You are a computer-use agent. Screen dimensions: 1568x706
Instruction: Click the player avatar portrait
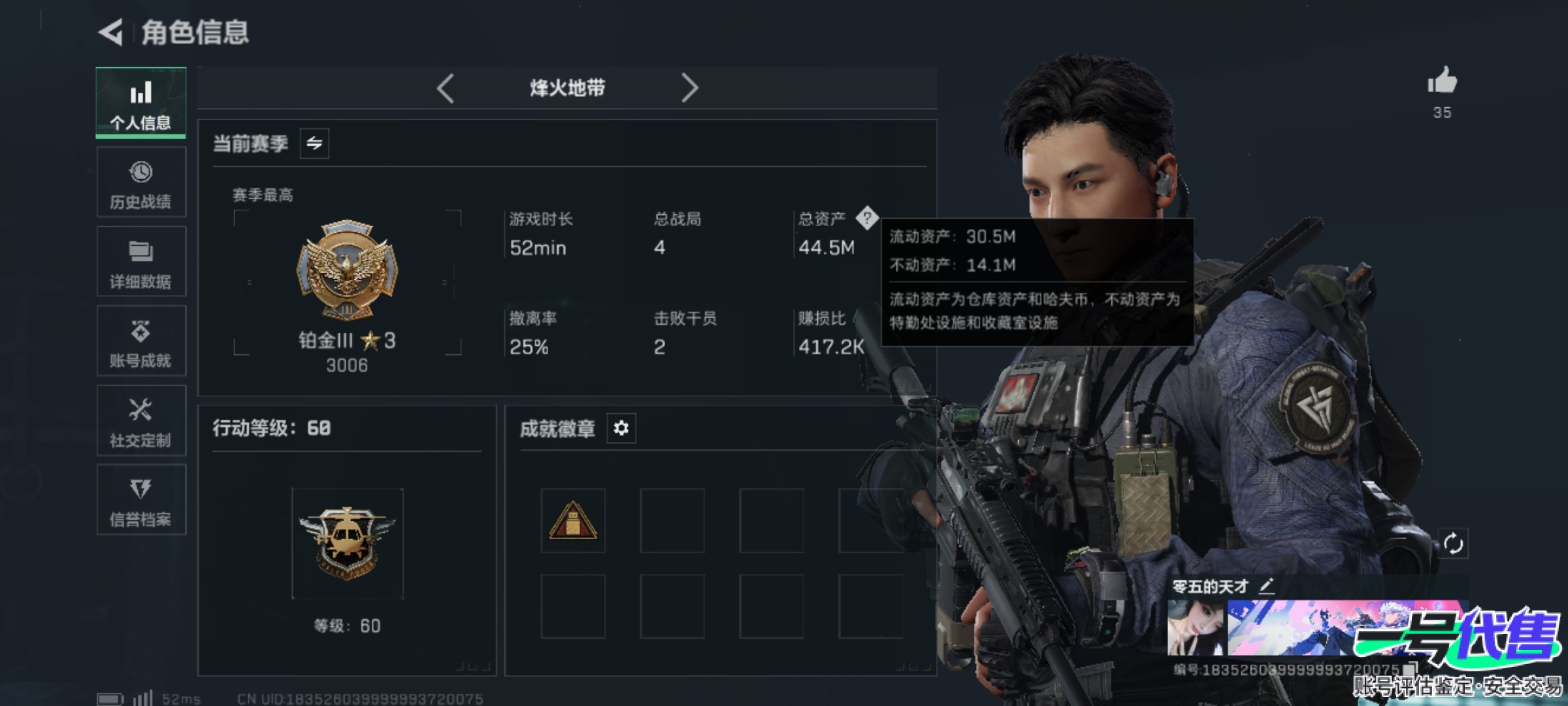(1196, 628)
